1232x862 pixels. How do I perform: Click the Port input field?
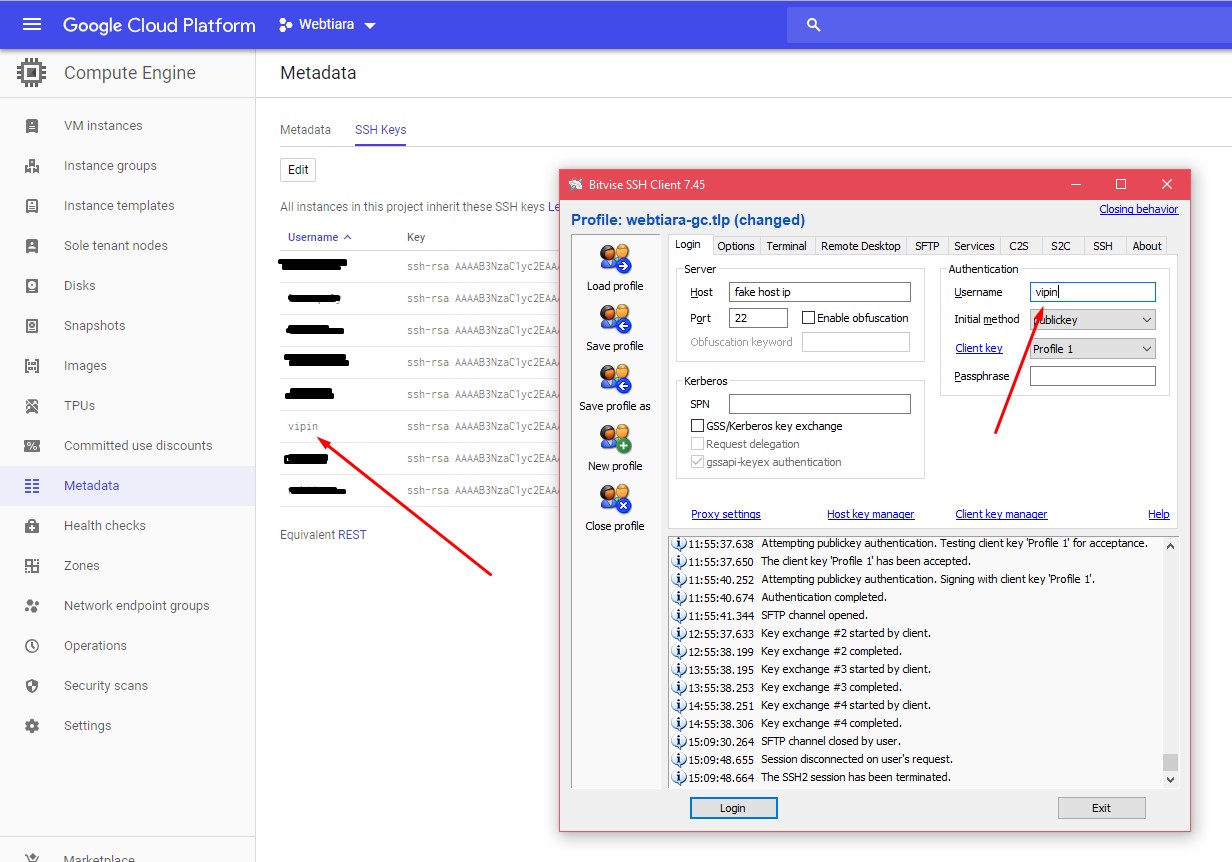[x=759, y=318]
